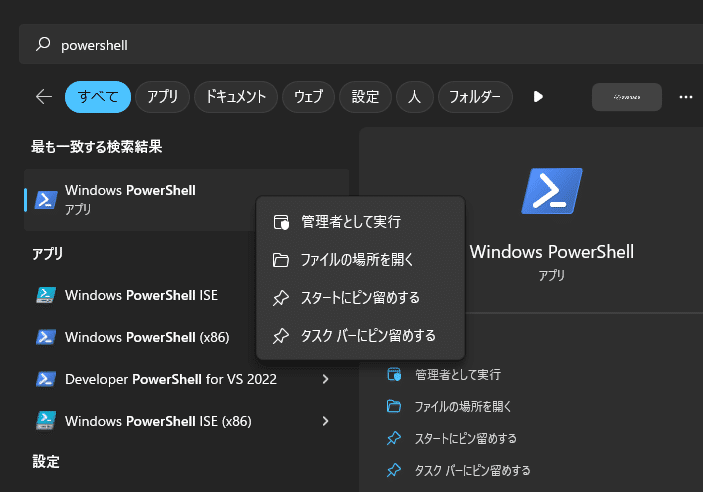
Task: Click the blue folder icon in the preview pane
Action: coord(394,406)
